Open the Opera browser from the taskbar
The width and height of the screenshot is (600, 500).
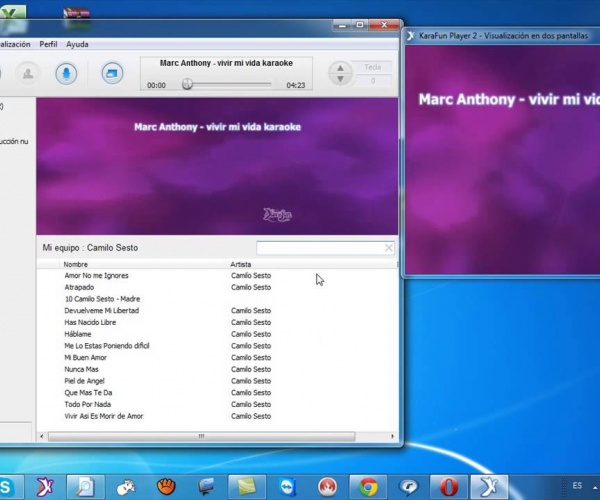coord(449,487)
